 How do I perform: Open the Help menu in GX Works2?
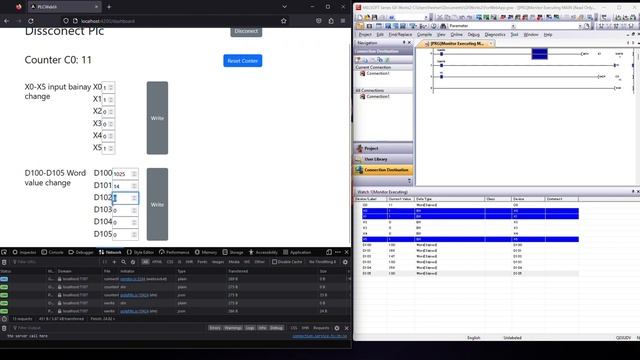(548, 35)
